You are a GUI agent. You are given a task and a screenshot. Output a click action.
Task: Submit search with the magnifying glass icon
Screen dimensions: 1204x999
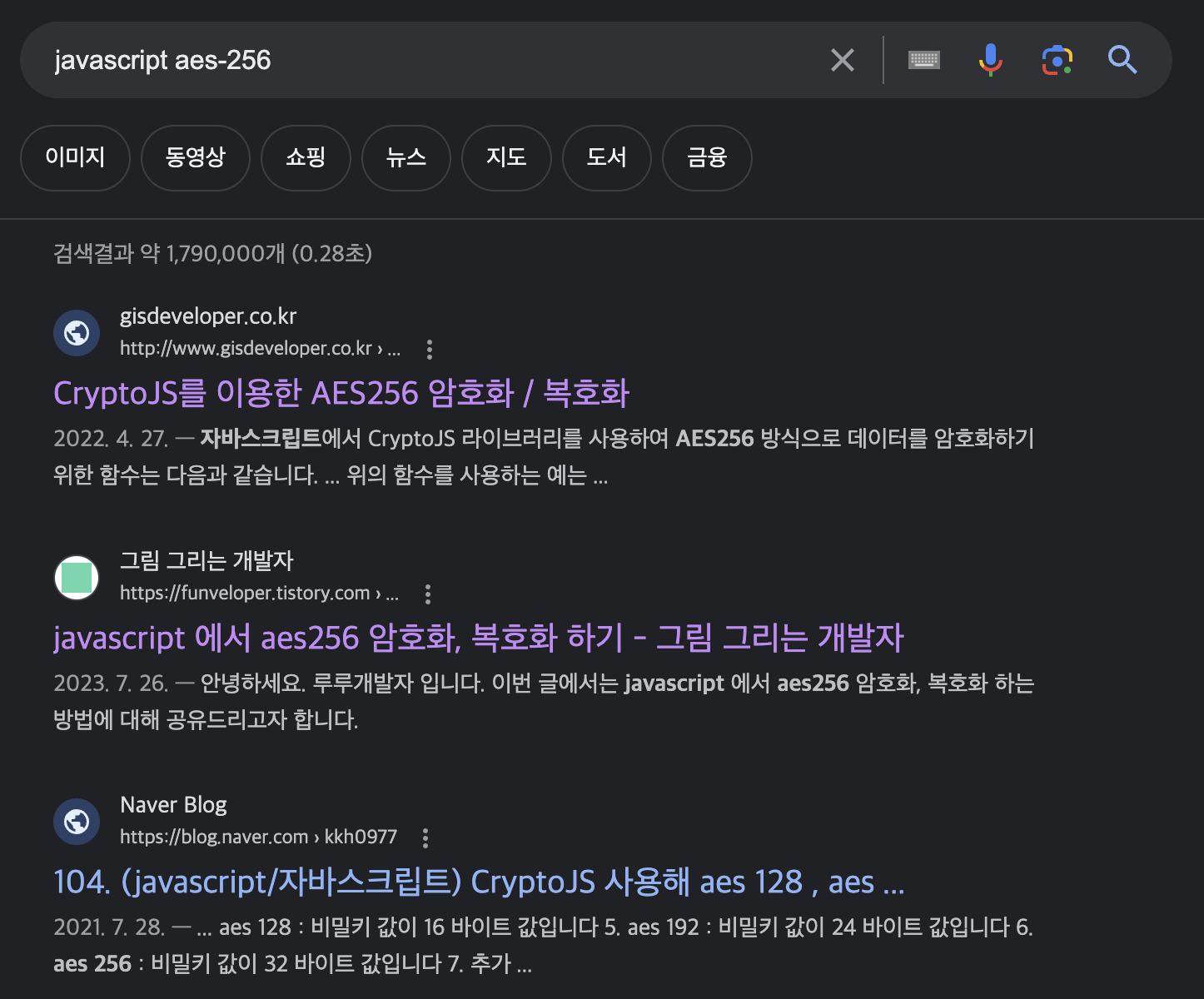(x=1122, y=60)
